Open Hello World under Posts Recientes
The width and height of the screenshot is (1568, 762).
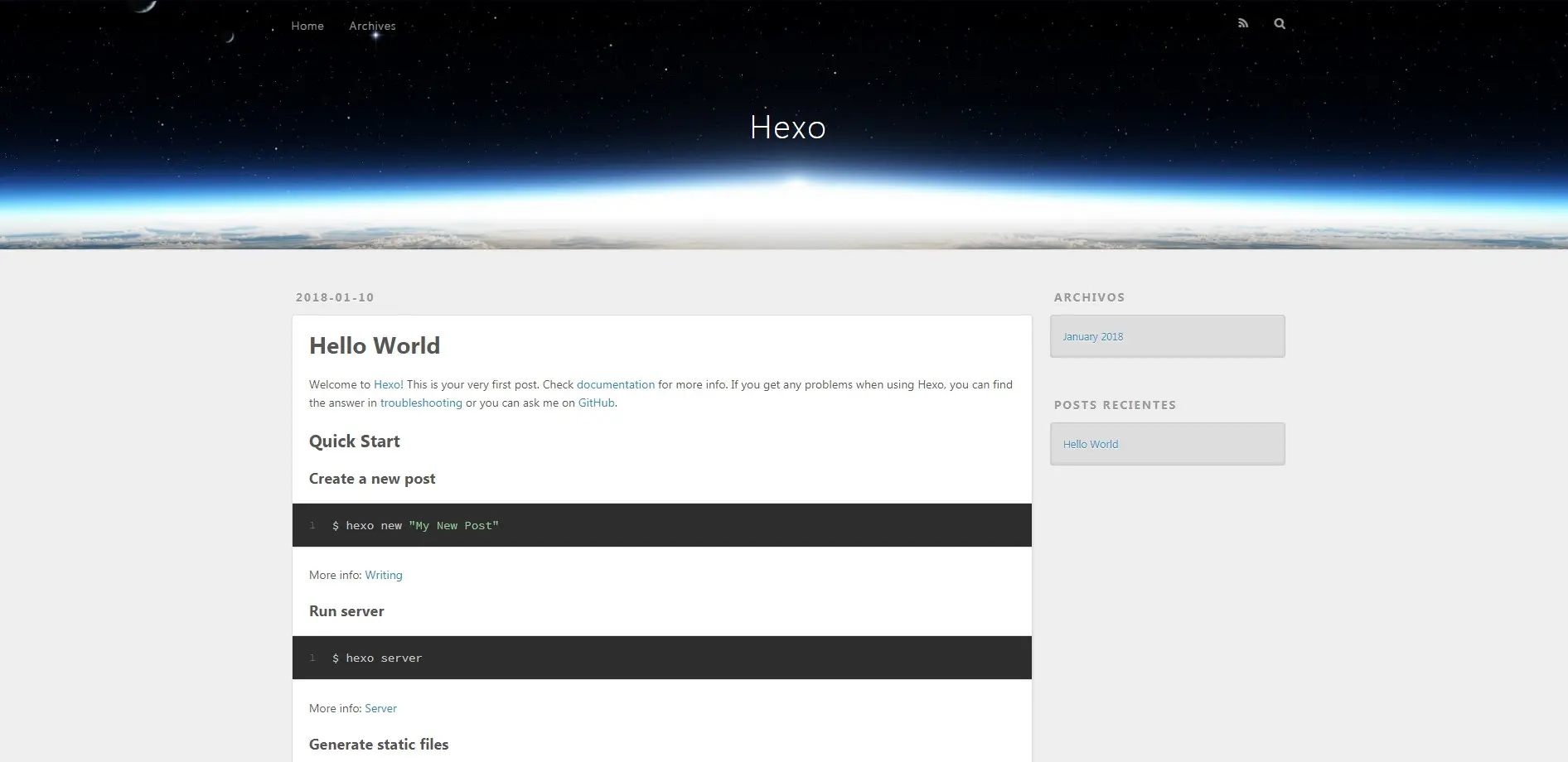tap(1091, 445)
